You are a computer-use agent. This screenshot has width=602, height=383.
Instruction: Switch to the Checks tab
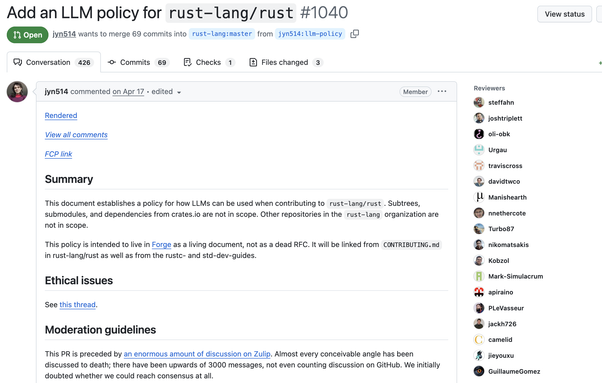(x=209, y=62)
